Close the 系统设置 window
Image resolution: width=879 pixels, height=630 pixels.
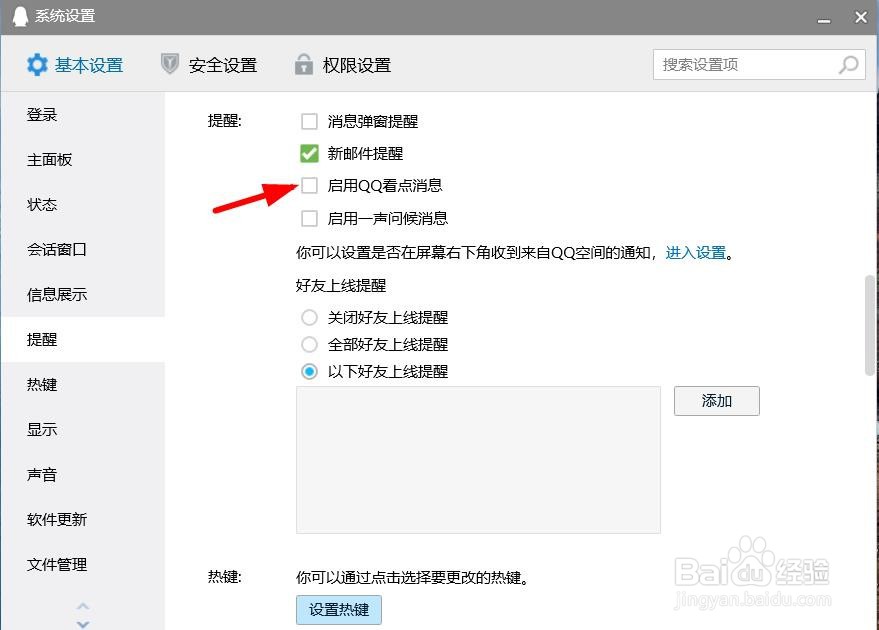coord(861,17)
